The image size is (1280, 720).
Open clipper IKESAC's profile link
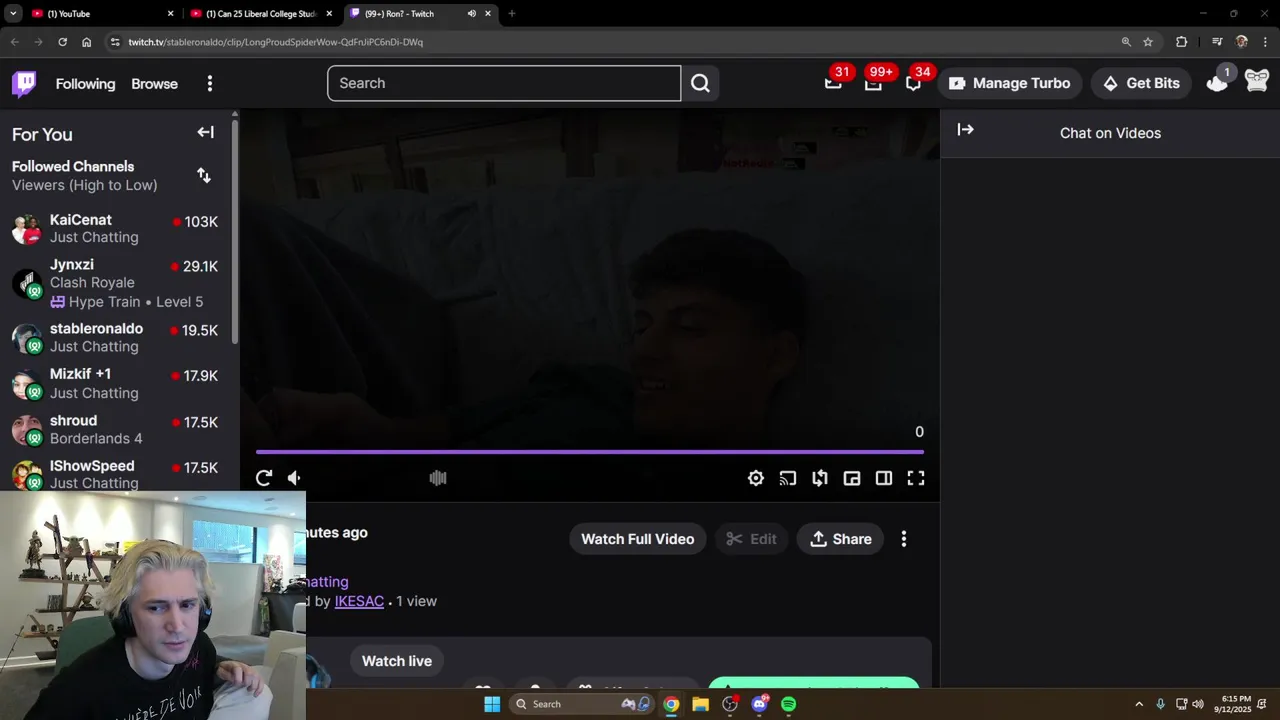[359, 601]
